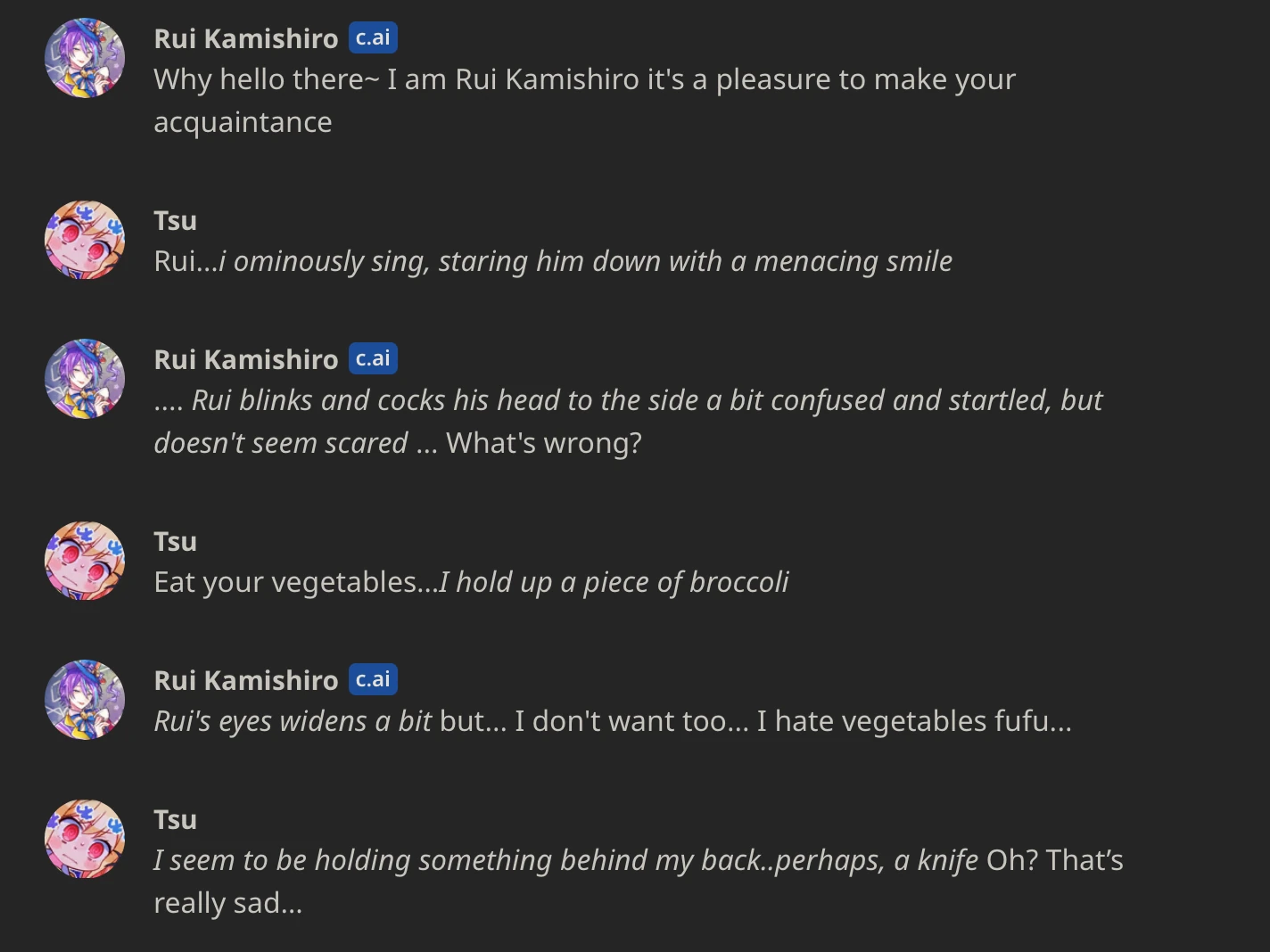The width and height of the screenshot is (1270, 952).
Task: Click the c.ai badge on the second Rui message
Action: pos(373,358)
